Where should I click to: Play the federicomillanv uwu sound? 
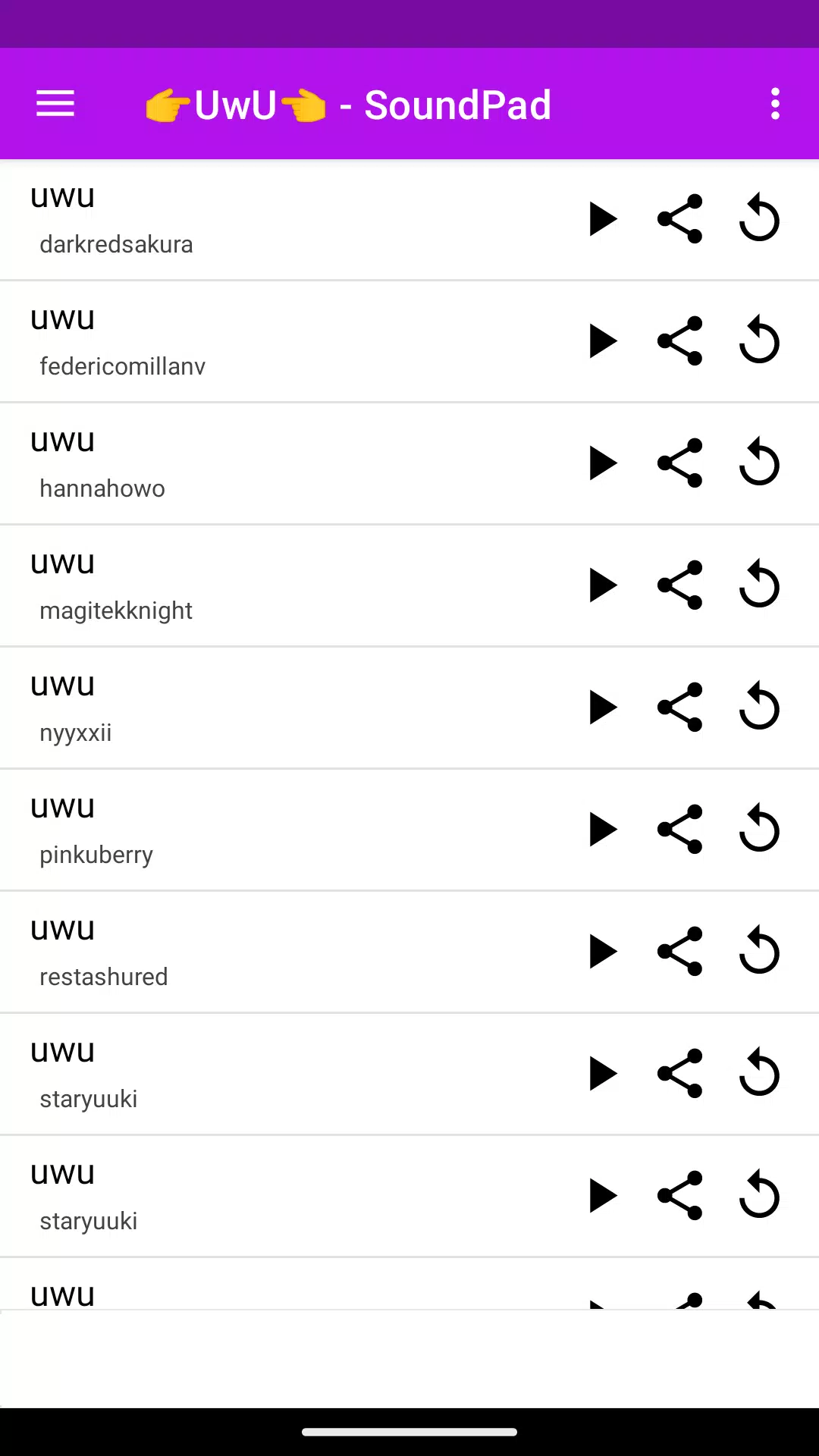(603, 341)
